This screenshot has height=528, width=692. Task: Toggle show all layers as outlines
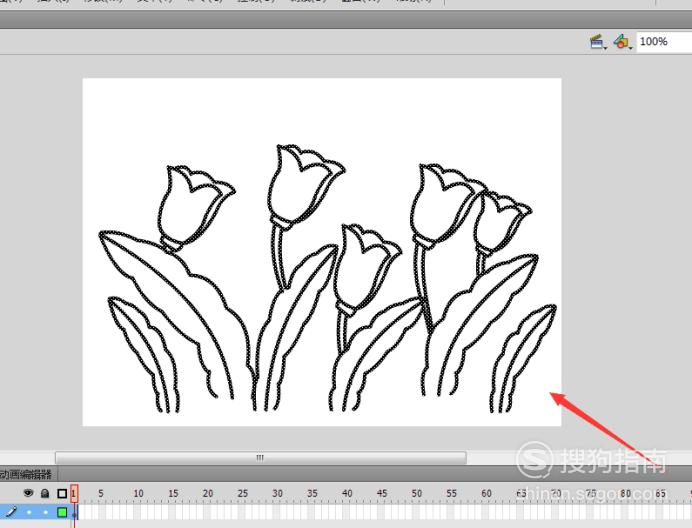(x=62, y=493)
